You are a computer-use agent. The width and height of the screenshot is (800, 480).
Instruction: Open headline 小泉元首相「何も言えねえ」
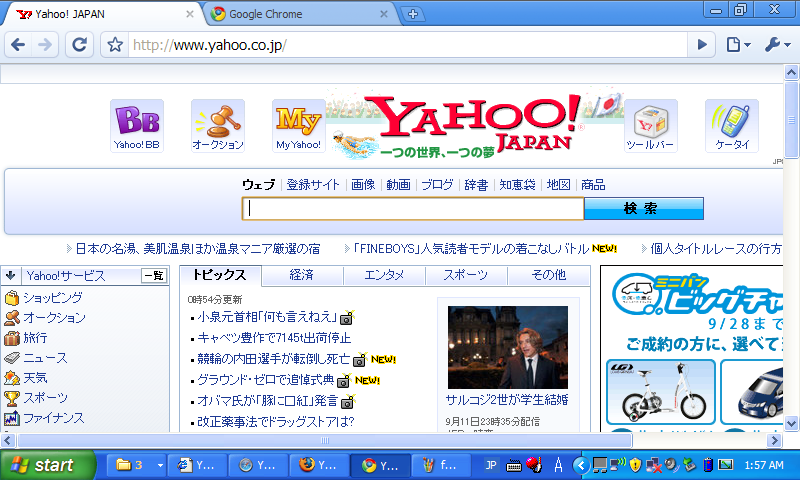(x=267, y=317)
